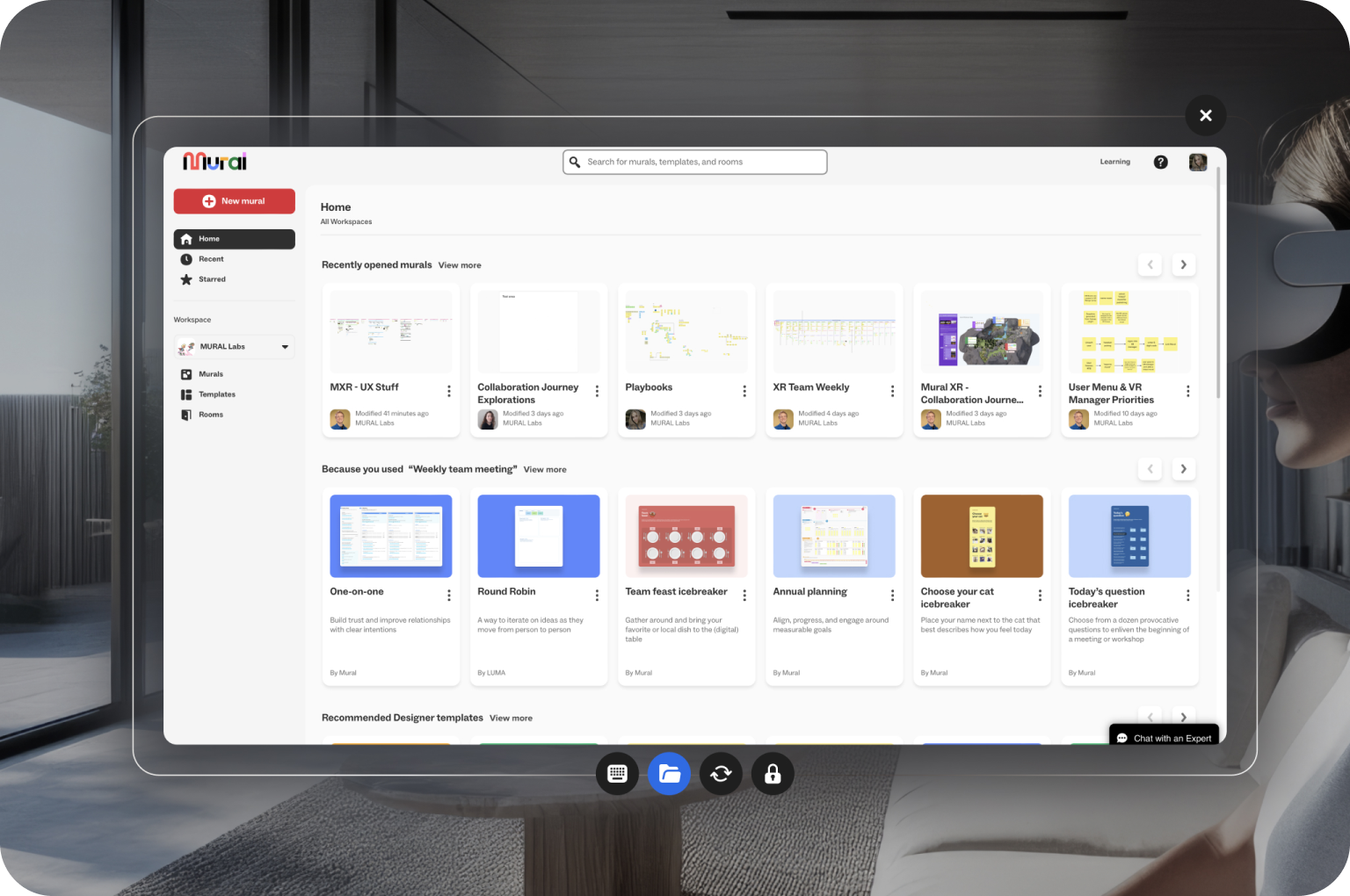
Task: Open options menu for Playbooks mural
Action: pos(744,391)
